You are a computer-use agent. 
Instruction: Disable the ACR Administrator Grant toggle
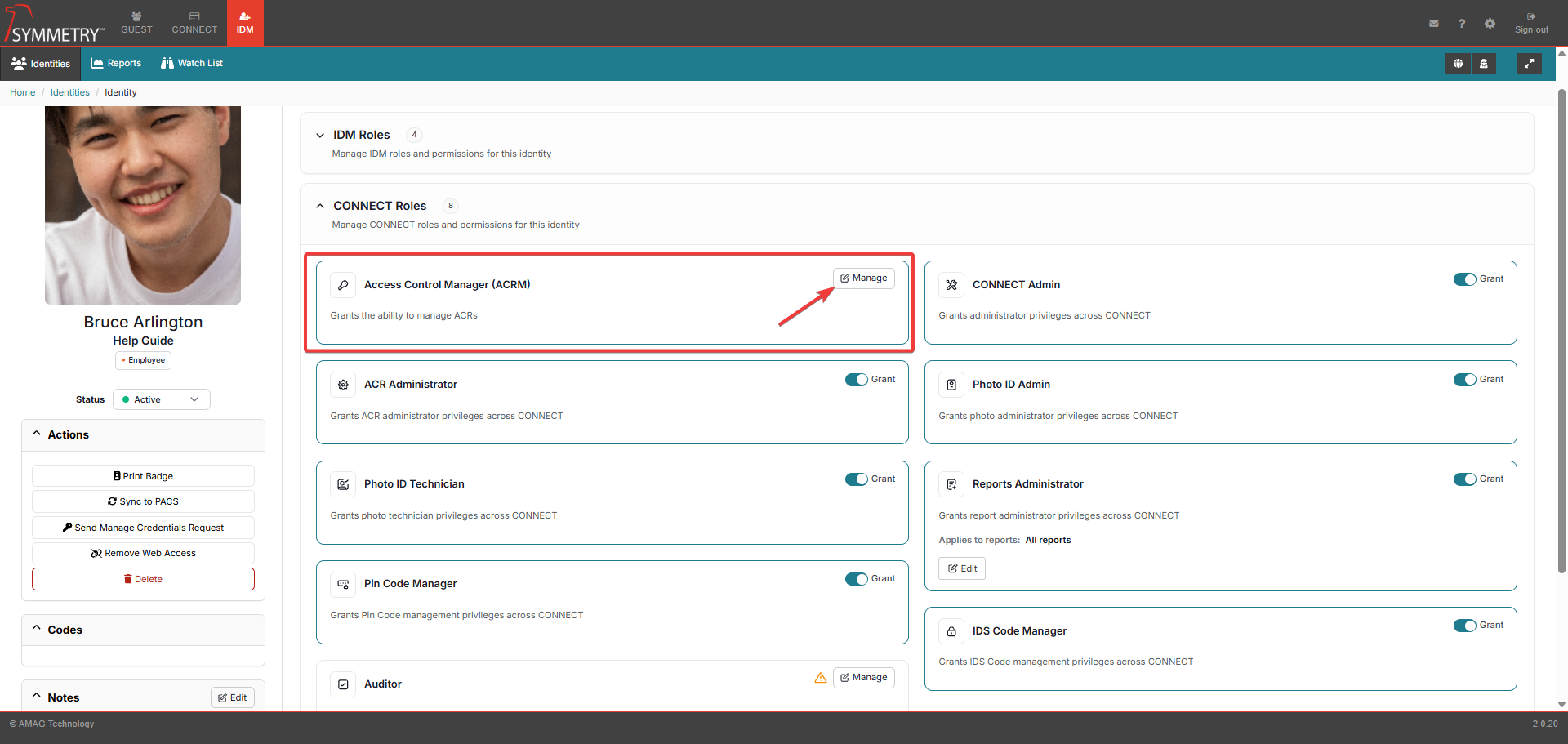(856, 380)
